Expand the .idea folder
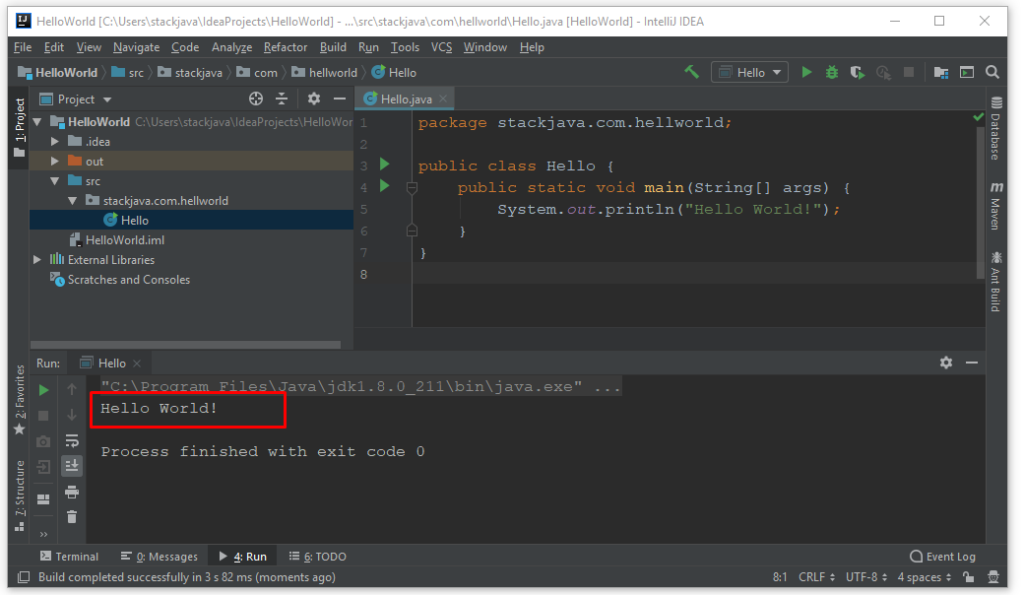Screen dimensions: 1024x595 54,141
